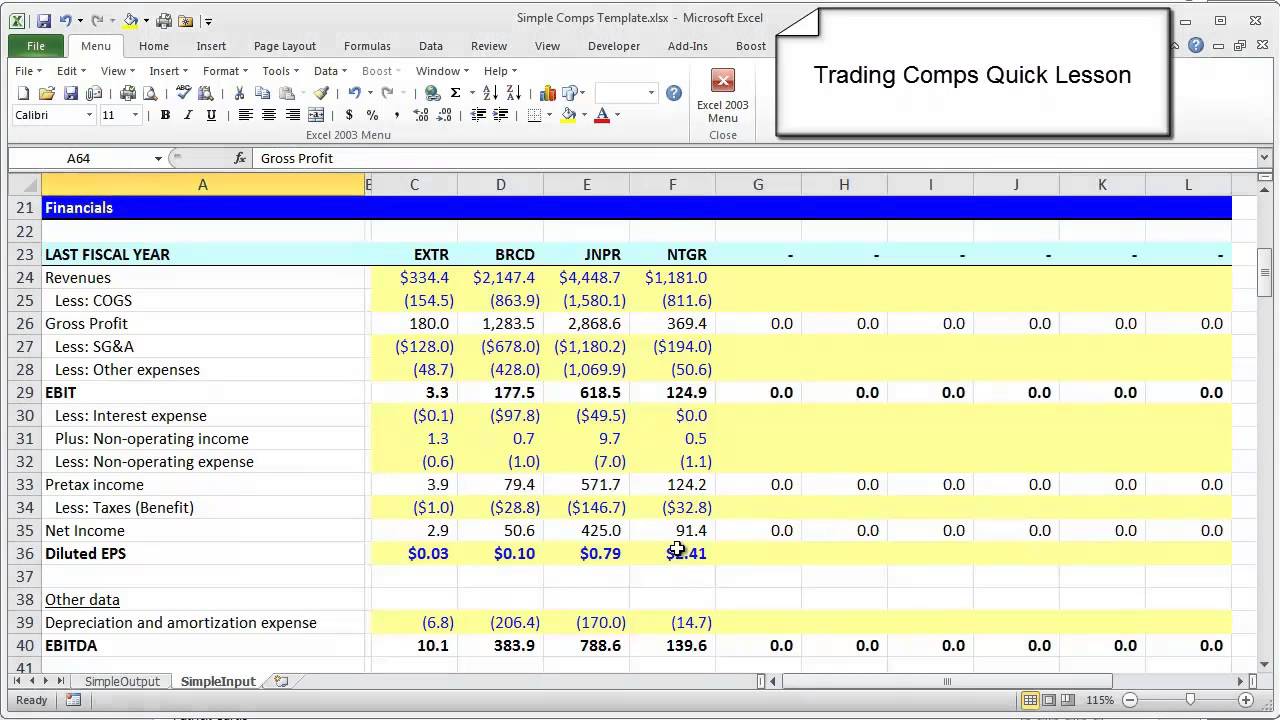Open the Chart Wizard icon
1280x720 pixels.
(x=548, y=93)
